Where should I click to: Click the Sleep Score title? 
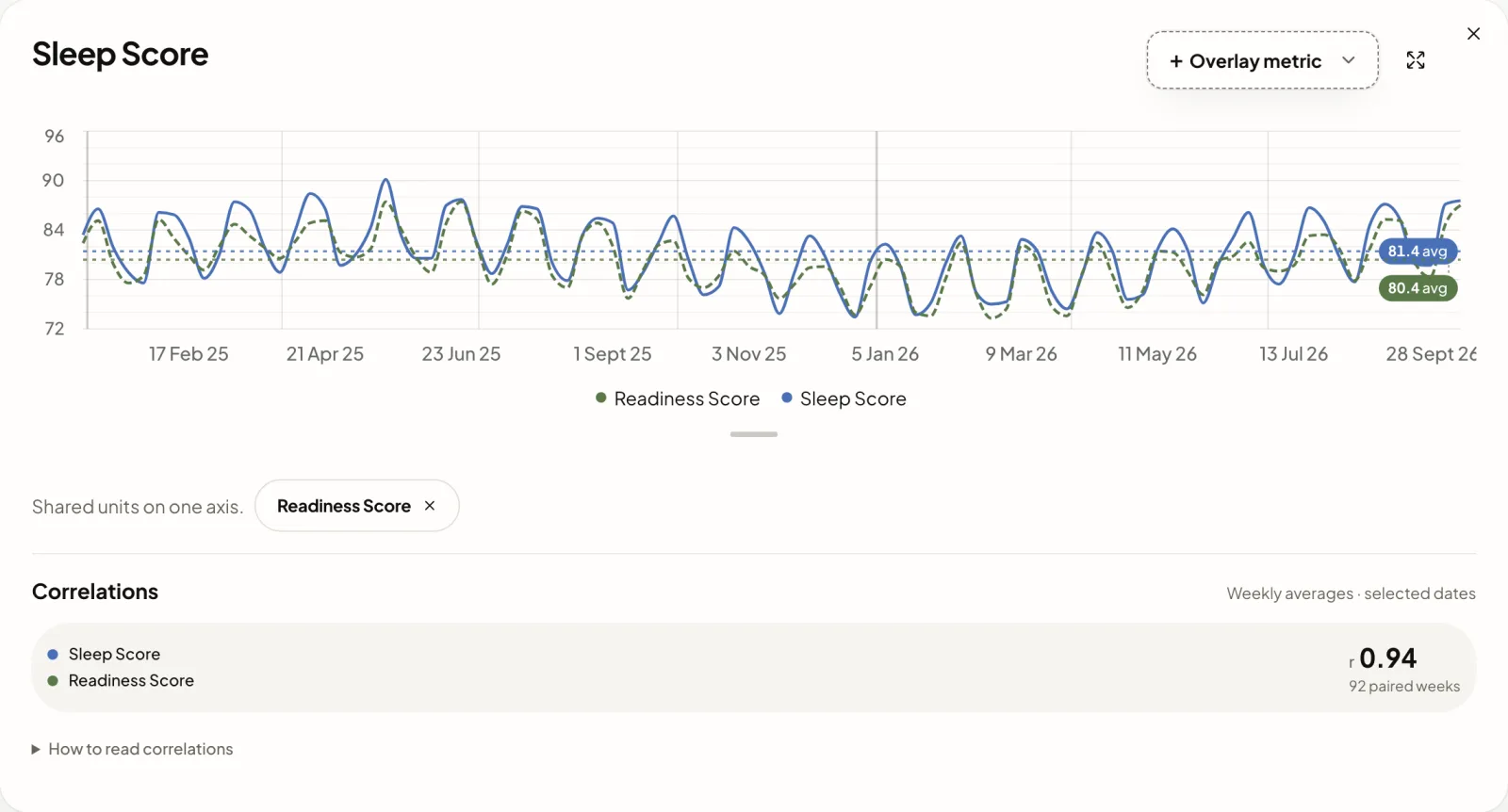[x=121, y=55]
